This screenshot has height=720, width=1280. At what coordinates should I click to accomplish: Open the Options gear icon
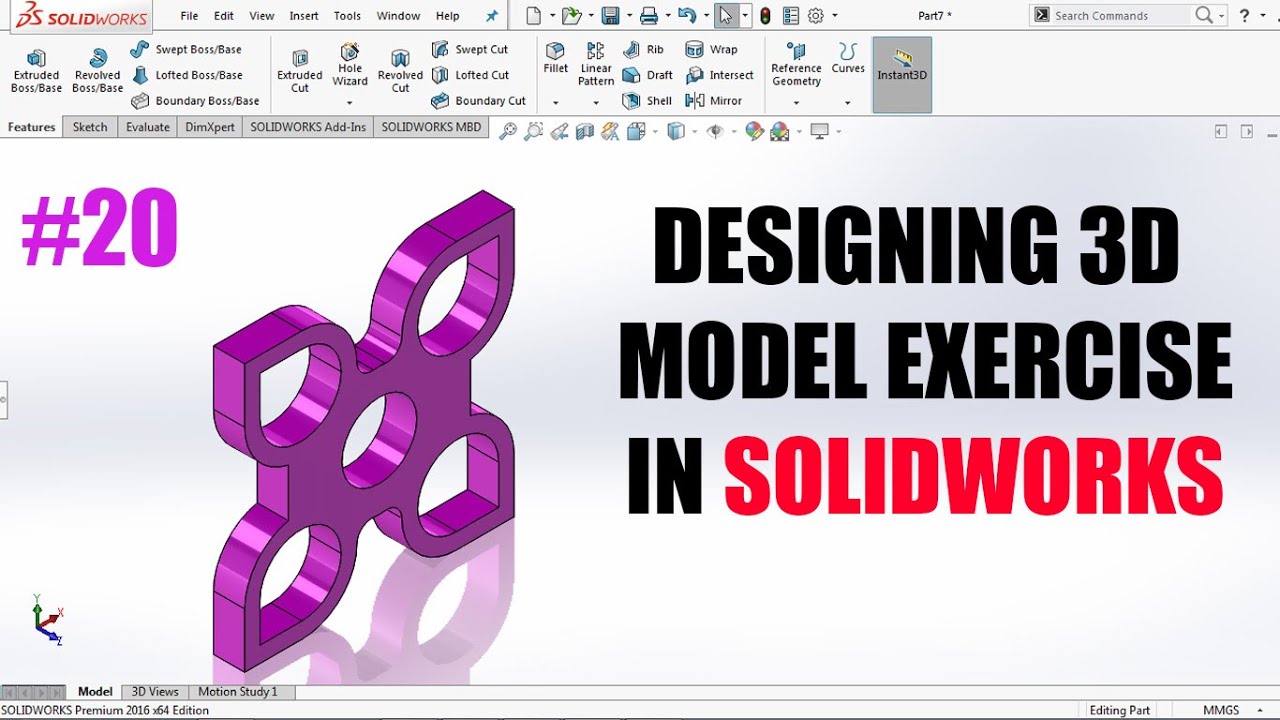coord(816,16)
